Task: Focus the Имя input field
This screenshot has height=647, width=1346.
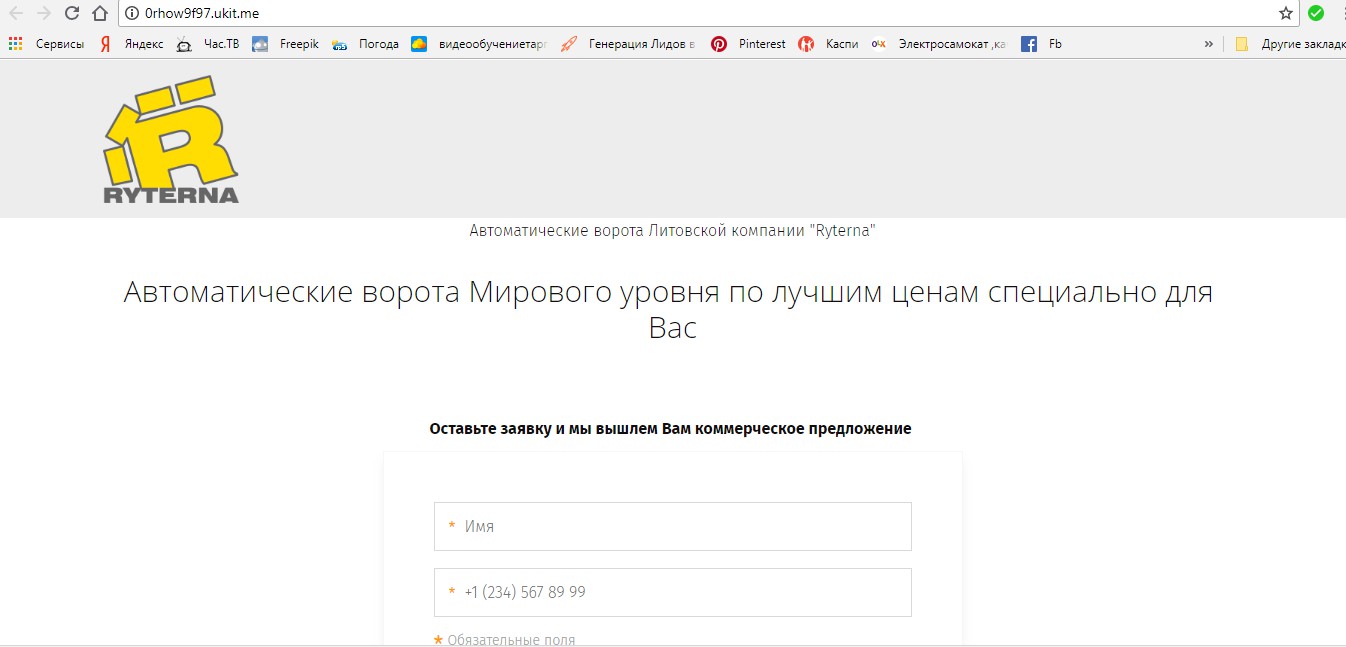Action: 672,526
